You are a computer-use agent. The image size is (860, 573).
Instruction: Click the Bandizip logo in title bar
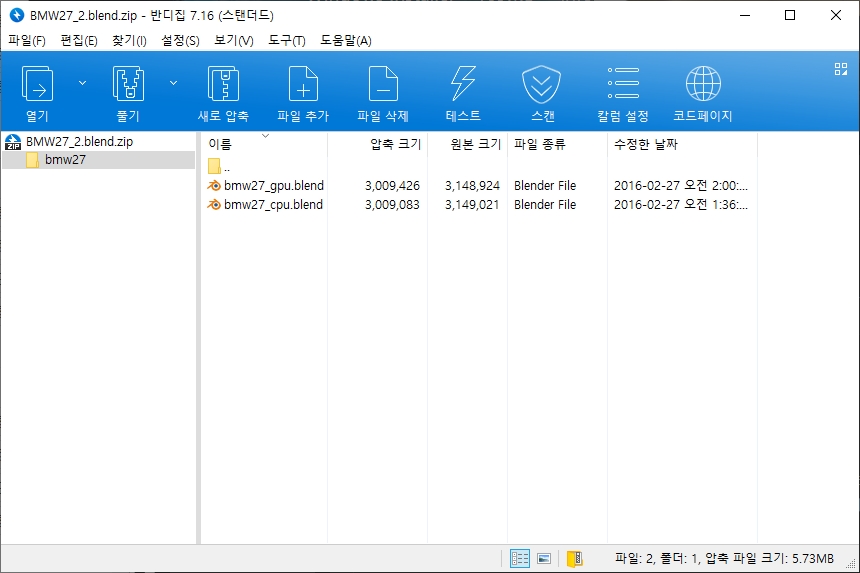(x=17, y=15)
